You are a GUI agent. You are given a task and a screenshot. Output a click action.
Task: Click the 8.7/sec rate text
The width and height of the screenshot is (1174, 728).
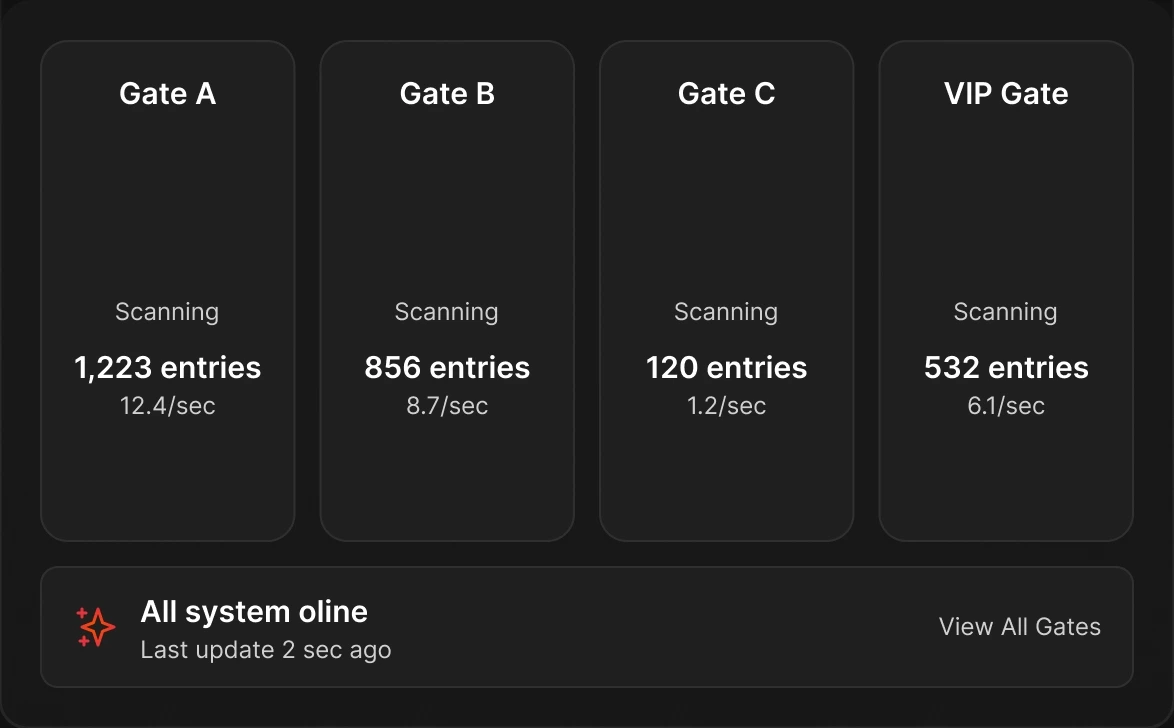coord(447,406)
